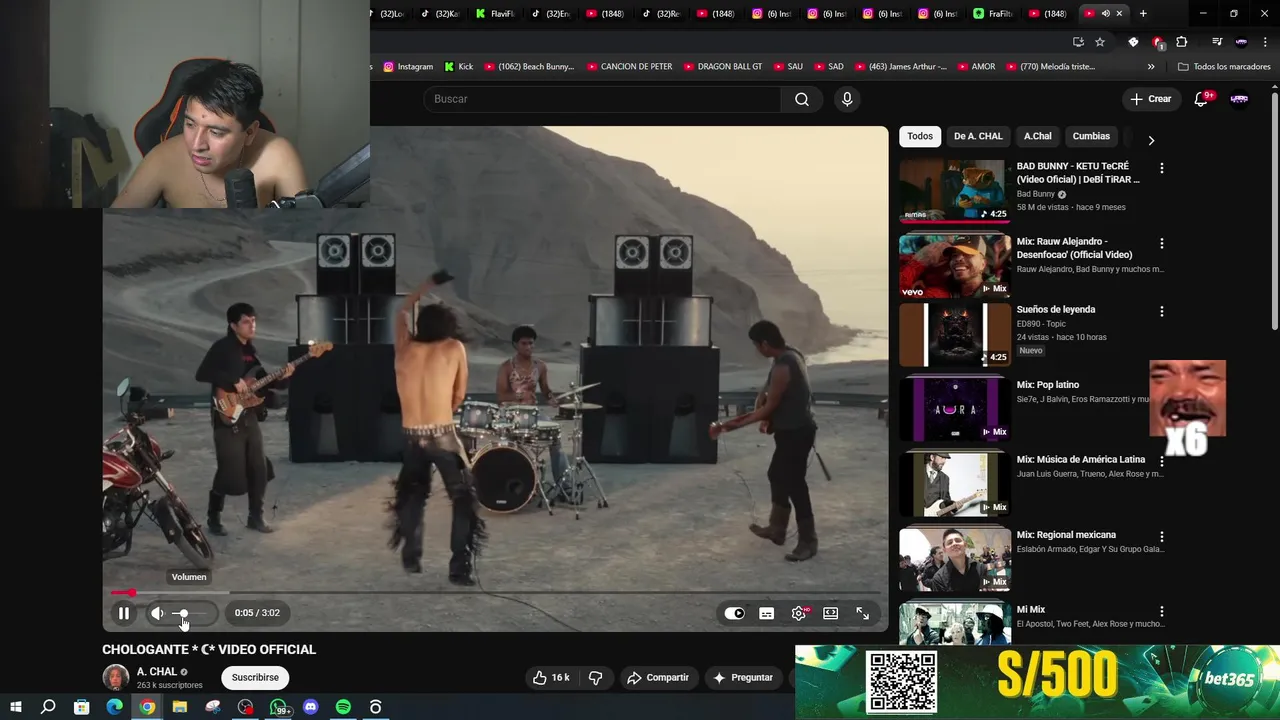
Task: Open Microsoft Edge from taskbar
Action: [114, 707]
